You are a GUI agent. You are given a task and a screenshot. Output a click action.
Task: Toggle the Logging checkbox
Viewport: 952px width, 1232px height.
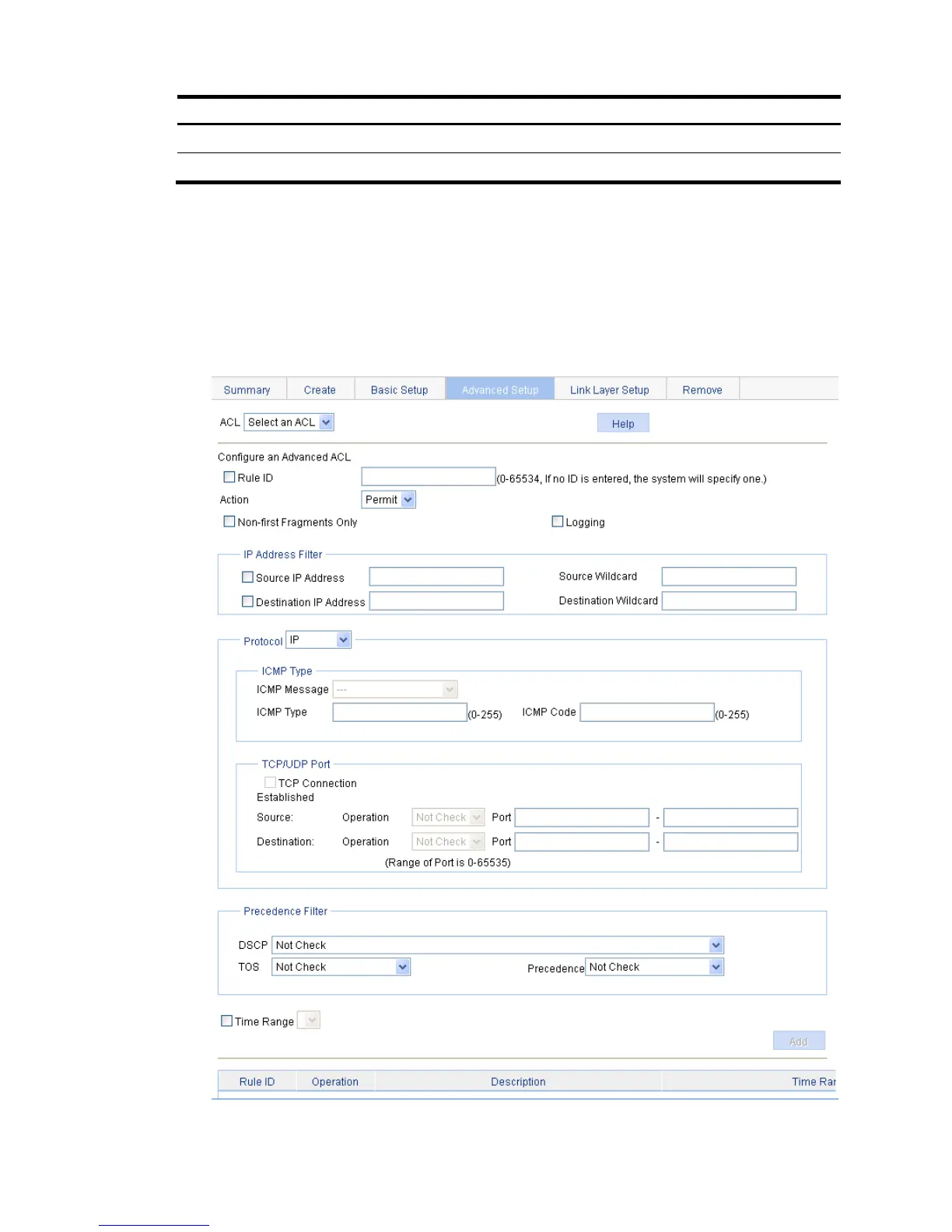pos(557,521)
